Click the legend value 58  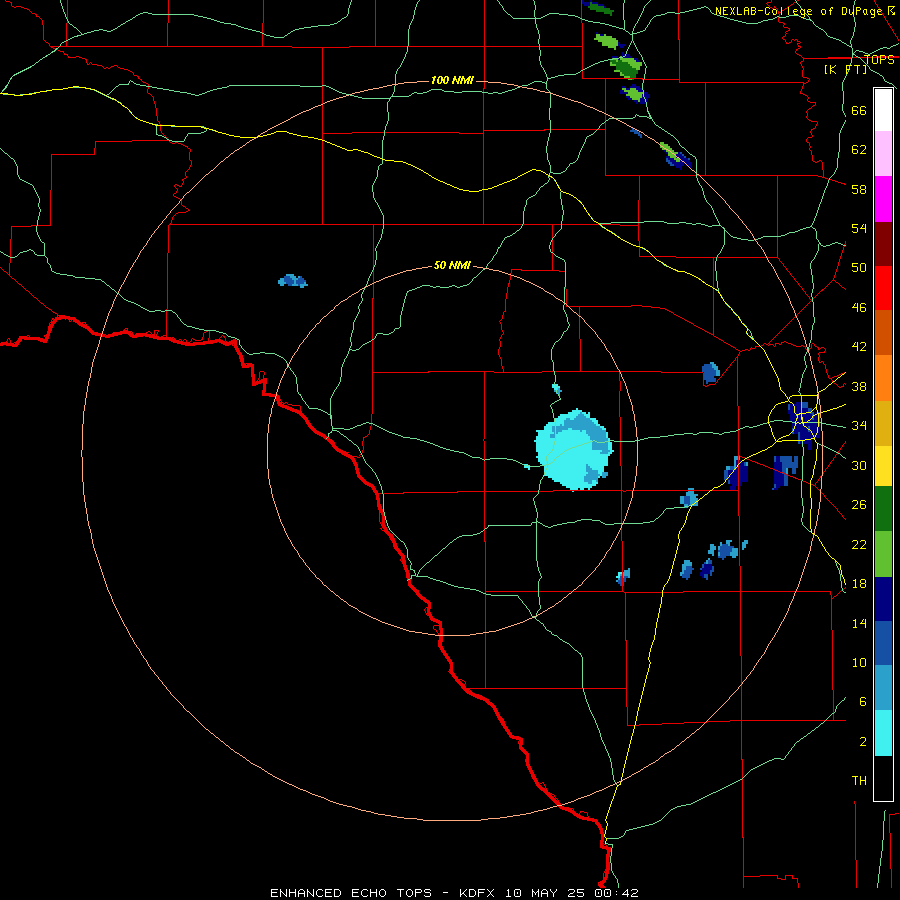pyautogui.click(x=859, y=189)
